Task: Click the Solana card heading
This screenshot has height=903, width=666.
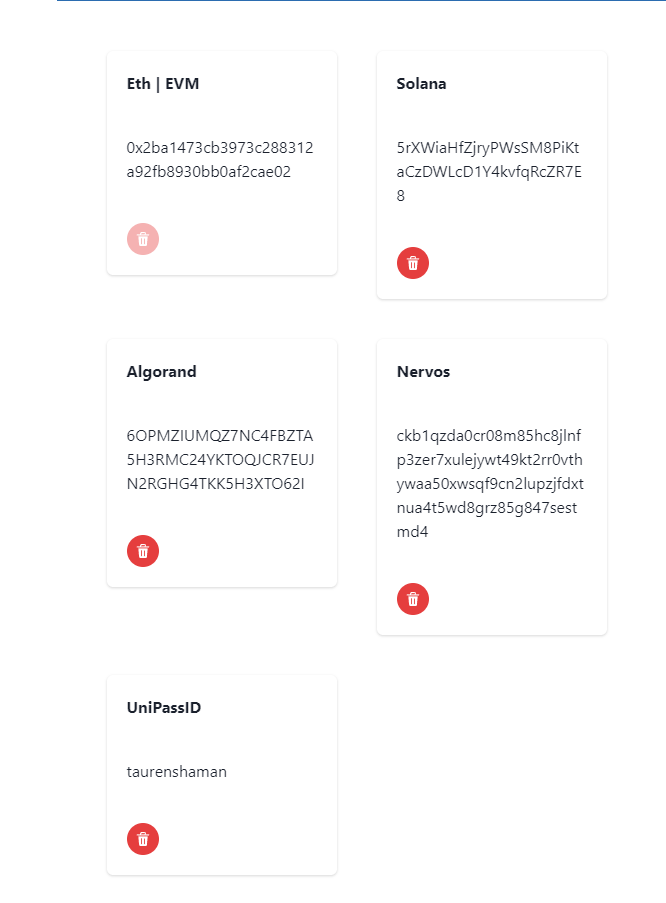Action: [x=421, y=84]
